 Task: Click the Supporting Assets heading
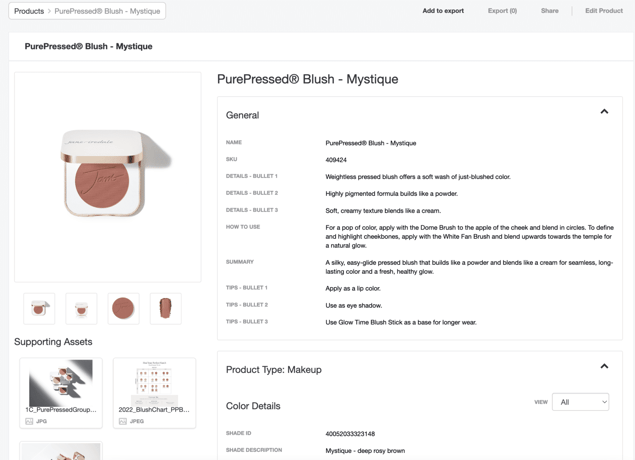(x=53, y=342)
